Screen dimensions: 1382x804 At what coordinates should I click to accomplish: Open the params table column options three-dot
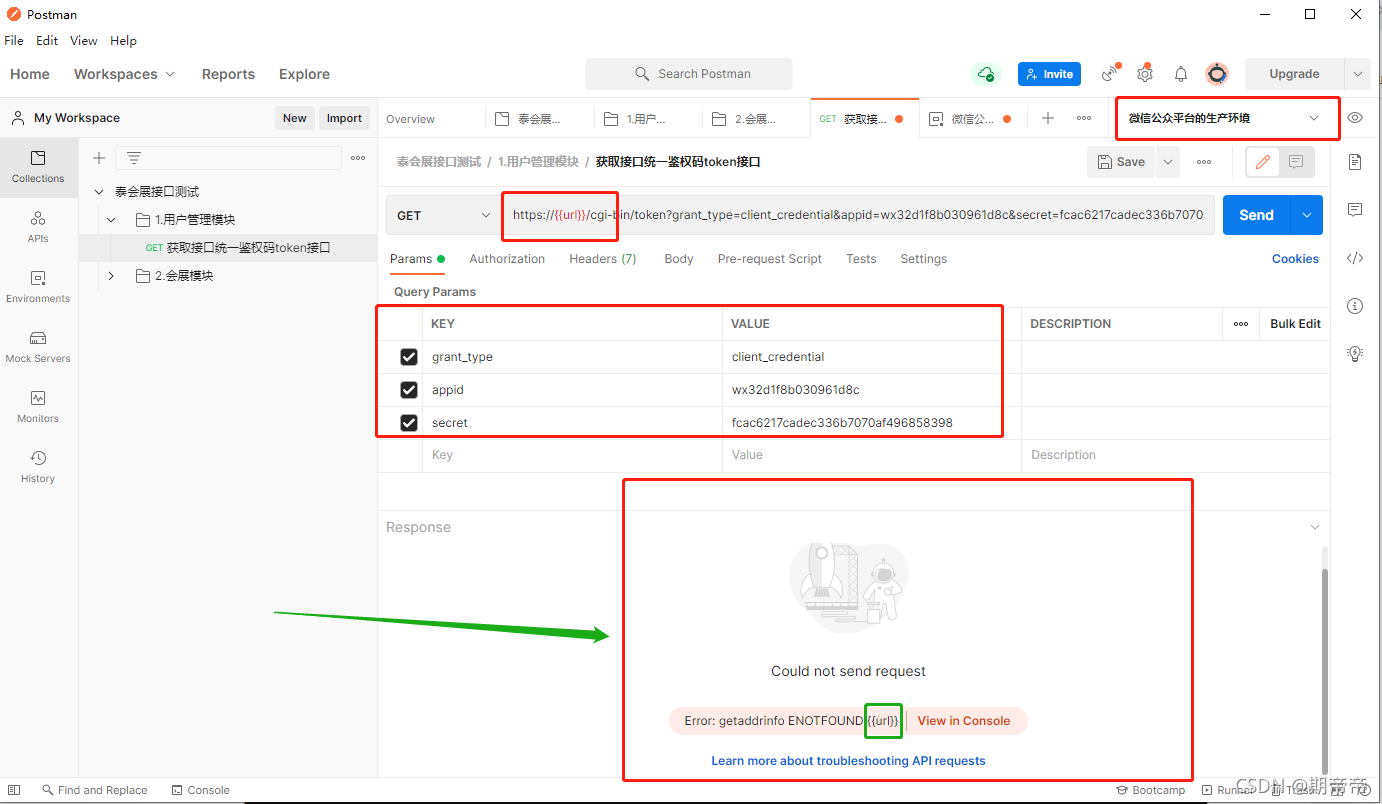point(1241,324)
